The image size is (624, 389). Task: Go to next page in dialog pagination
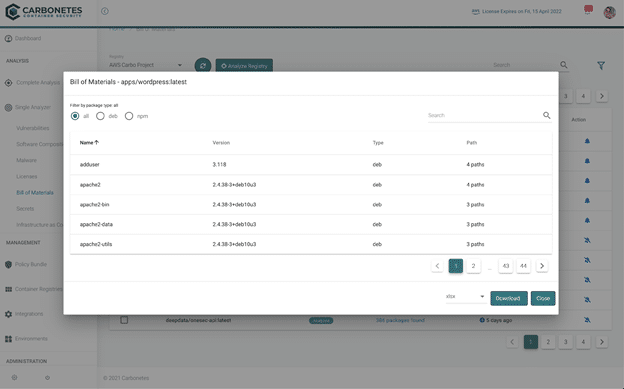click(x=542, y=266)
